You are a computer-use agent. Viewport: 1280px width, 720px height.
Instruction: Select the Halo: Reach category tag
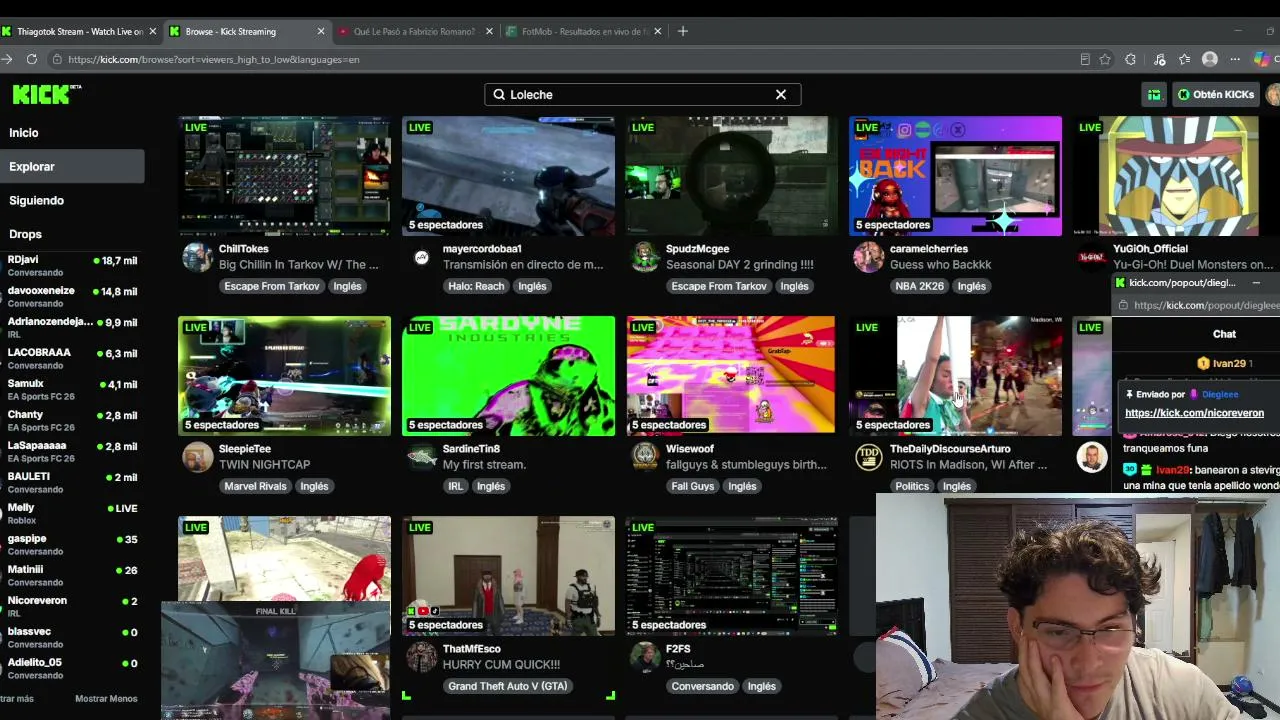tap(476, 286)
